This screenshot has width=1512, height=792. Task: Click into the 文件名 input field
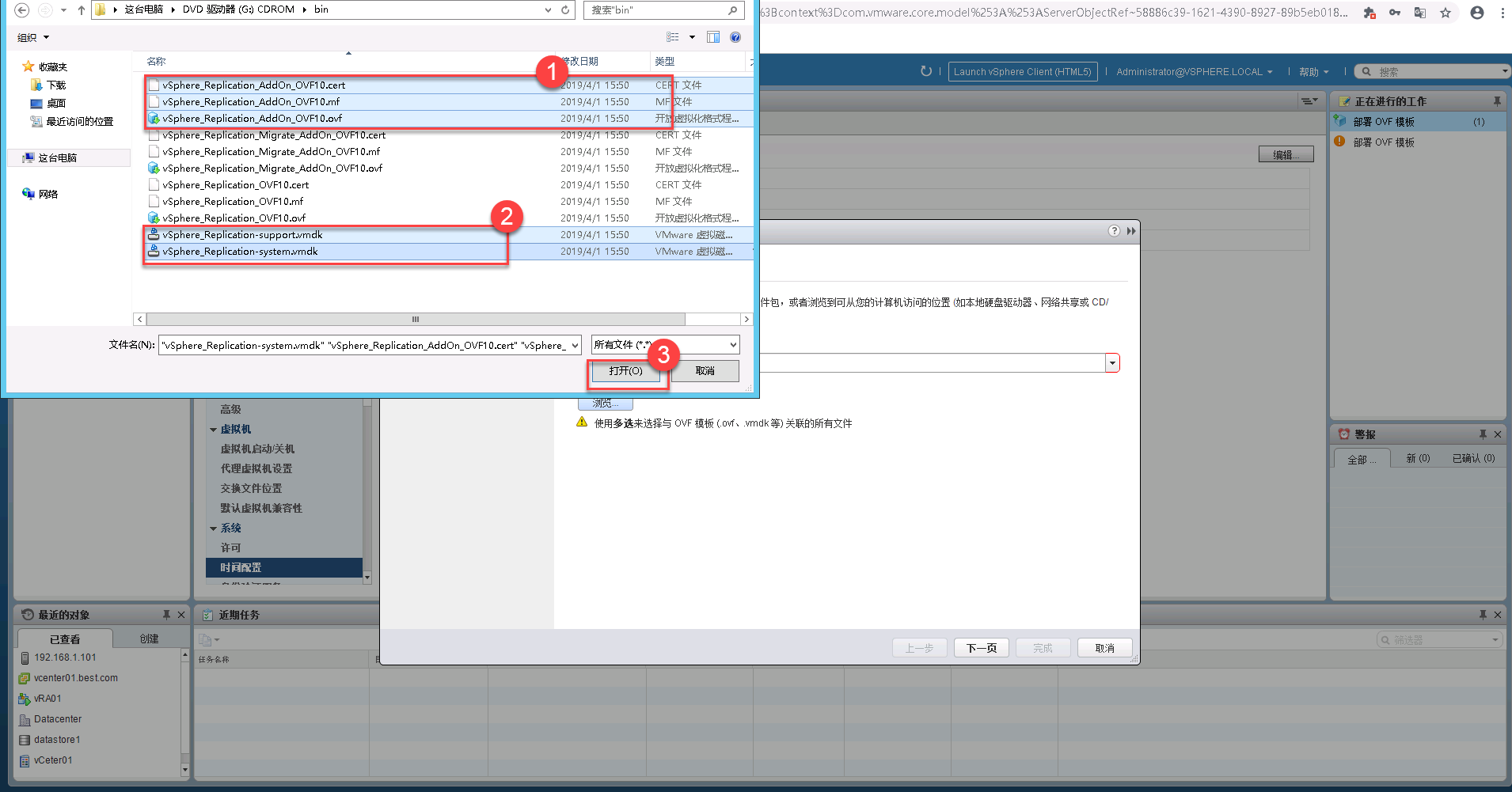(x=364, y=345)
